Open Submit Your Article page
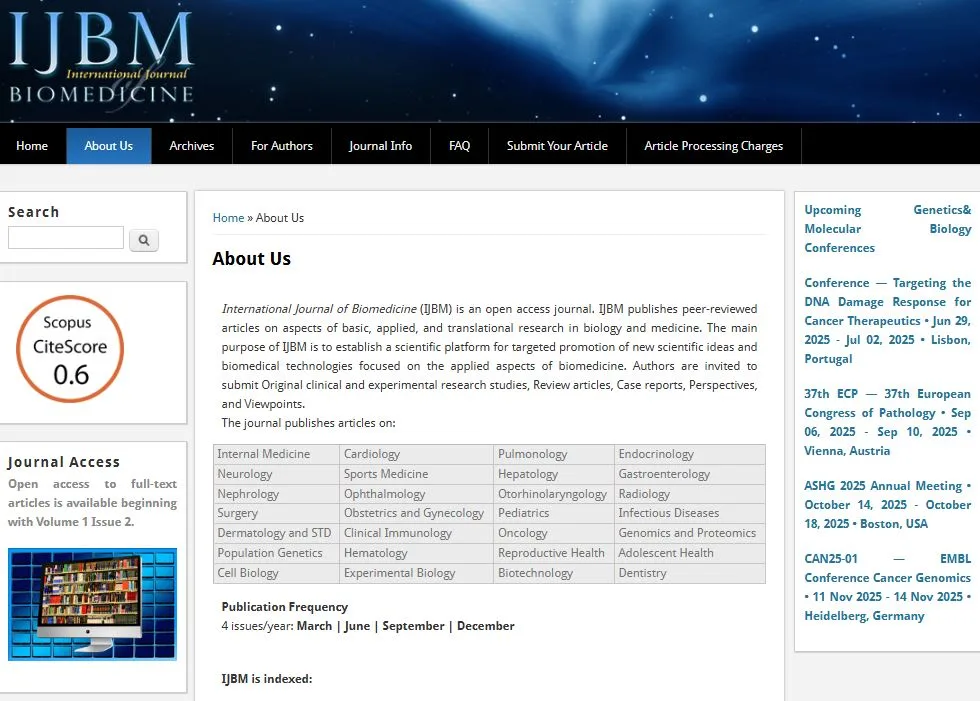Viewport: 980px width, 701px height. (557, 146)
